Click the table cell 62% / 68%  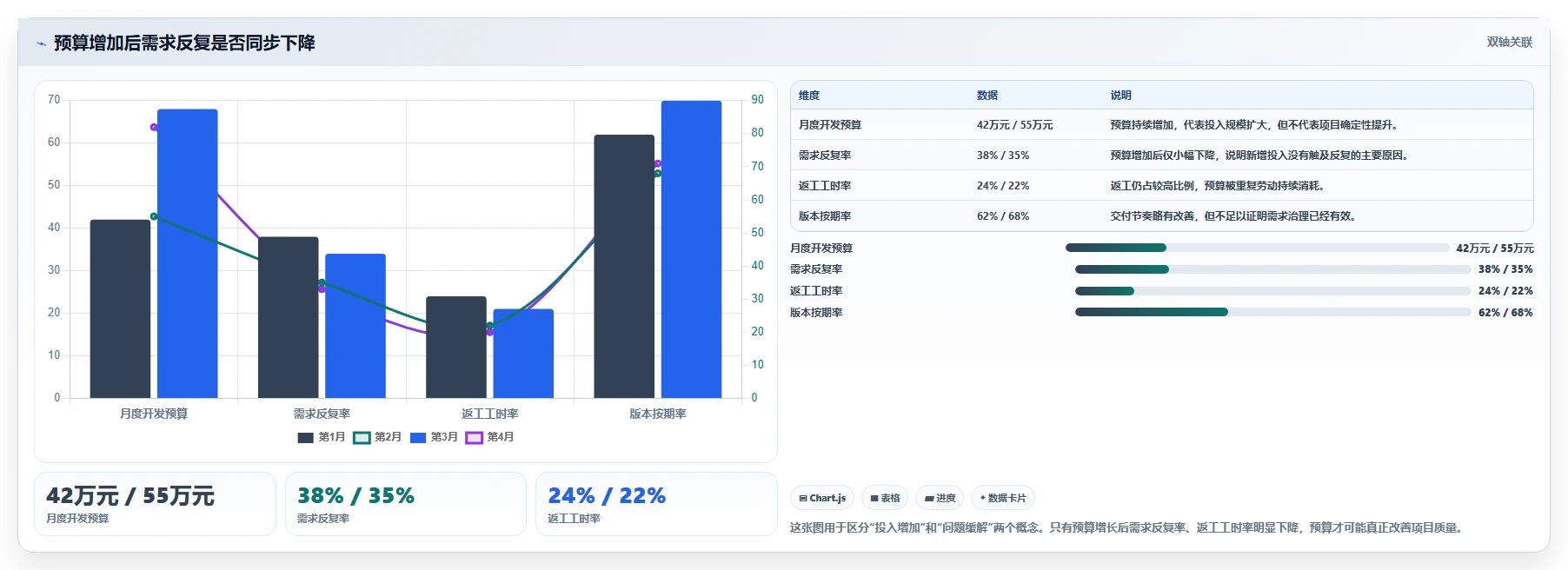tap(1003, 216)
